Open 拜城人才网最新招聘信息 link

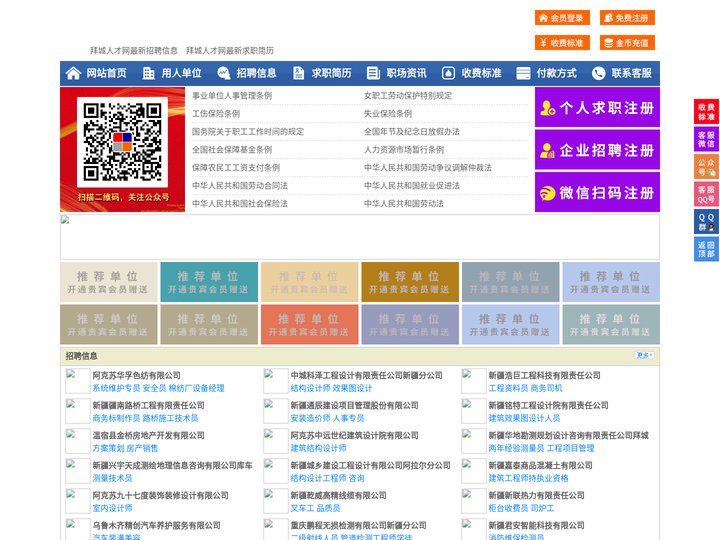tap(134, 51)
